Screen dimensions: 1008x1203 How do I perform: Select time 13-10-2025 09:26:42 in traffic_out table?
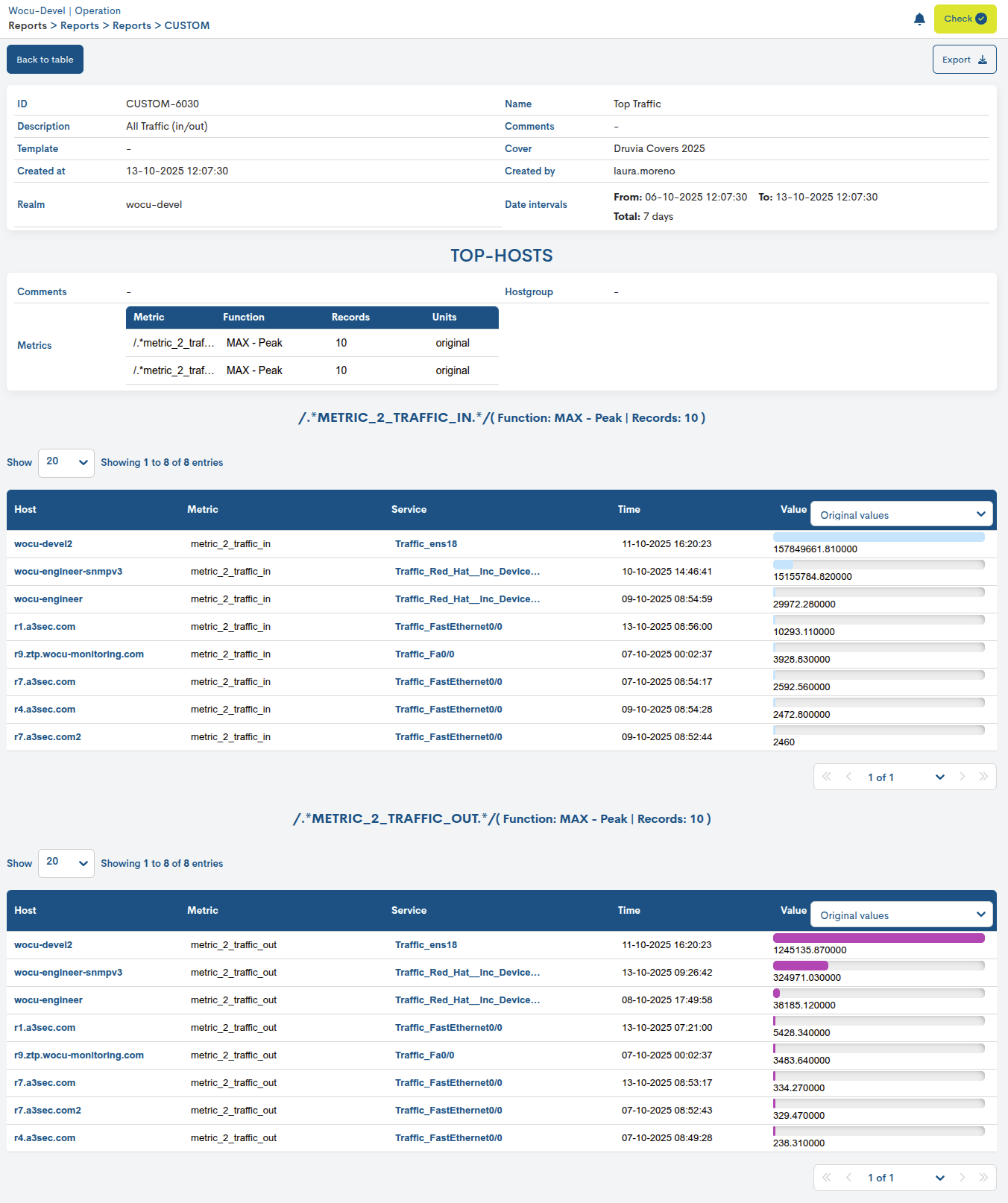tap(667, 973)
